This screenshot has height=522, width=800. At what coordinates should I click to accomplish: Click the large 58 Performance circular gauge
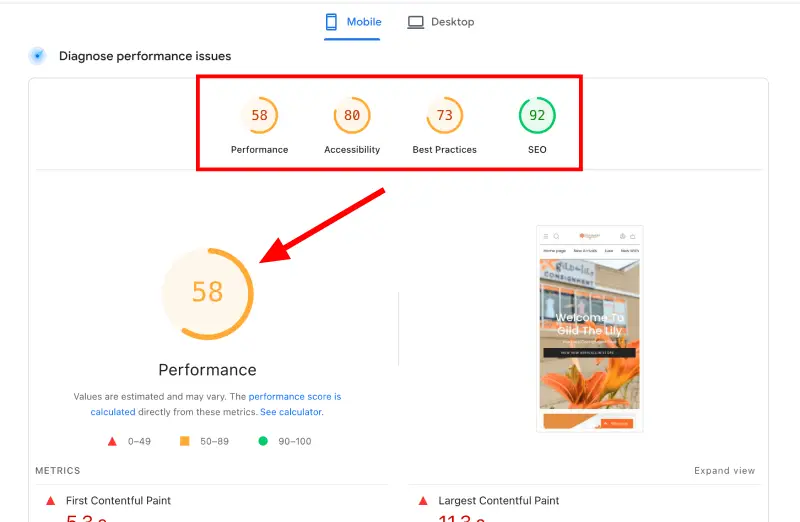pyautogui.click(x=207, y=292)
